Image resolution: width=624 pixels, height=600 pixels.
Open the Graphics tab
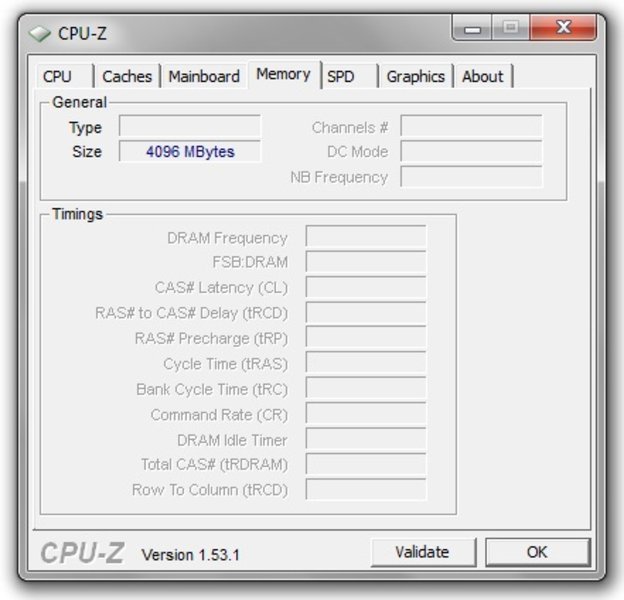416,76
